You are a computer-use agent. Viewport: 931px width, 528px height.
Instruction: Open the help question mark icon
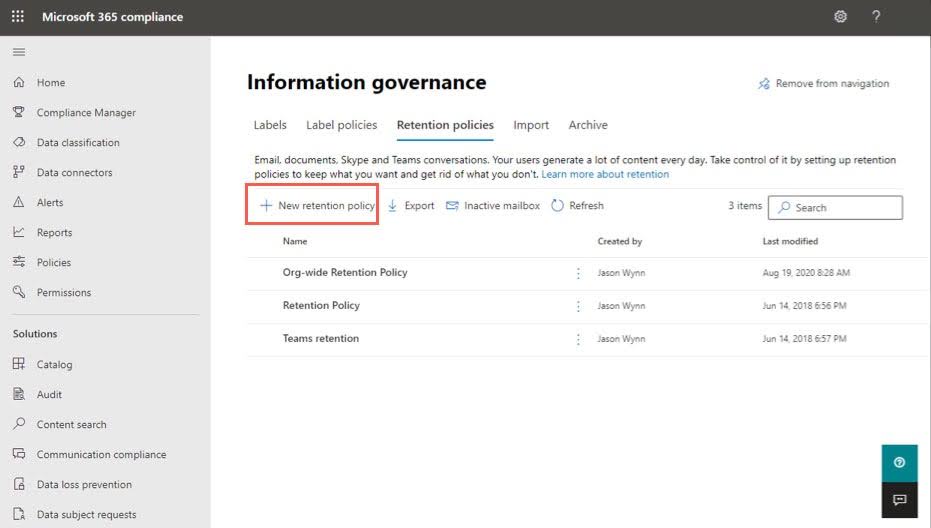876,17
